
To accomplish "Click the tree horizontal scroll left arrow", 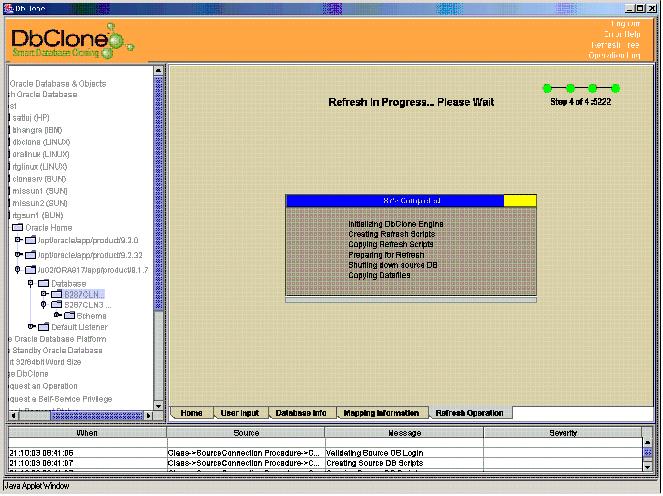I will coord(14,416).
